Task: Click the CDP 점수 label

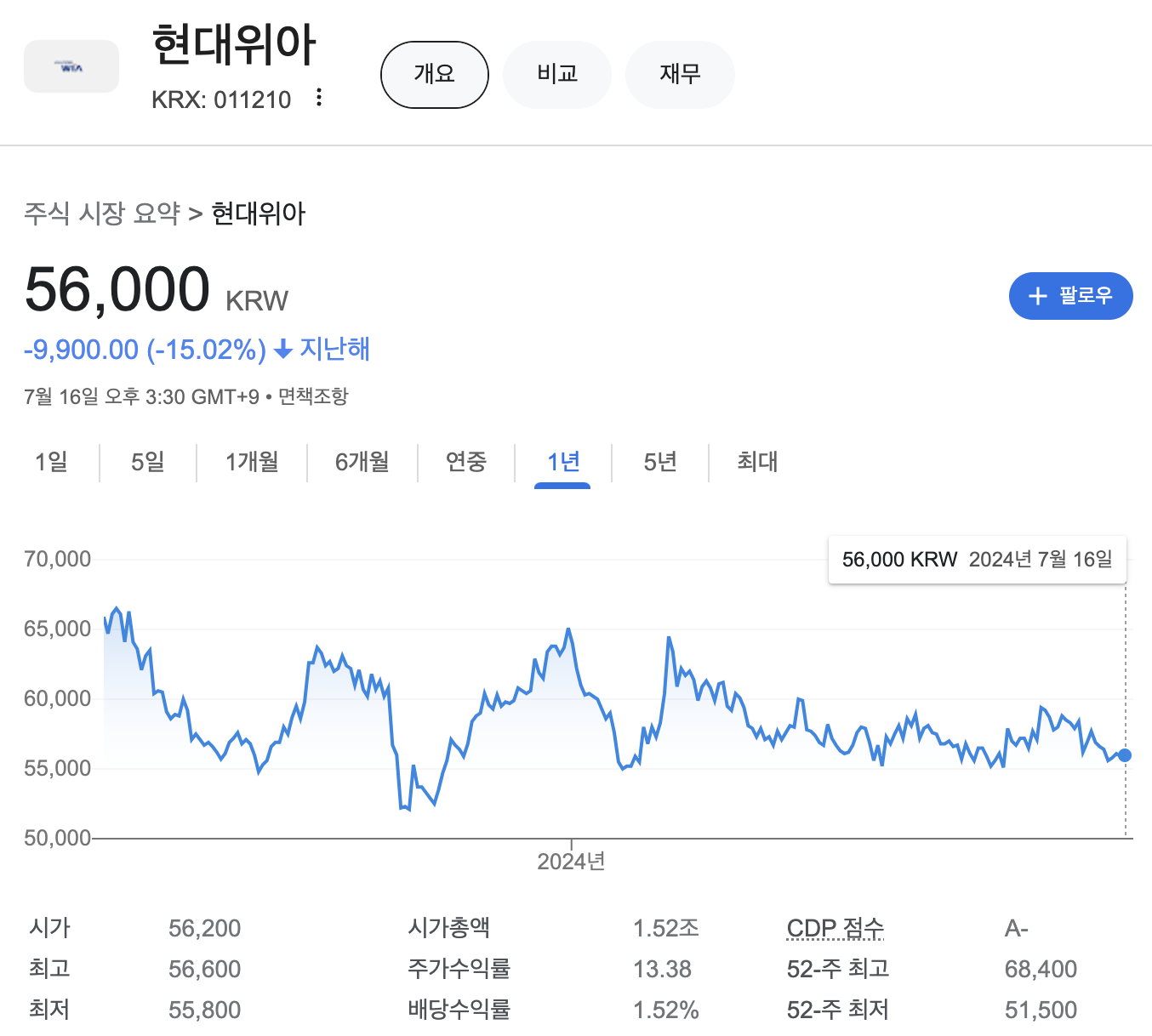Action: [835, 928]
